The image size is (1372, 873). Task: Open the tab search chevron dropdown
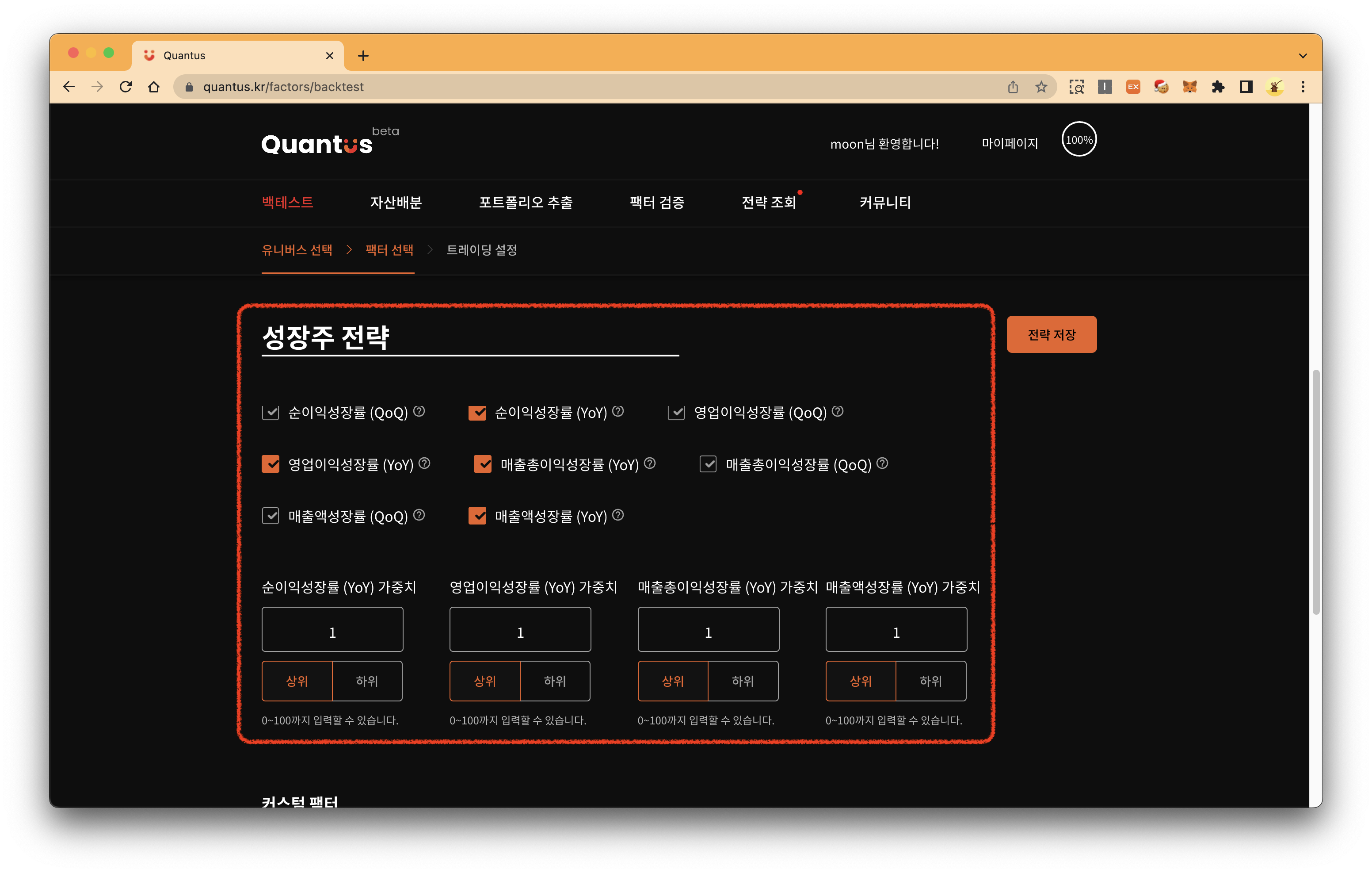tap(1303, 56)
